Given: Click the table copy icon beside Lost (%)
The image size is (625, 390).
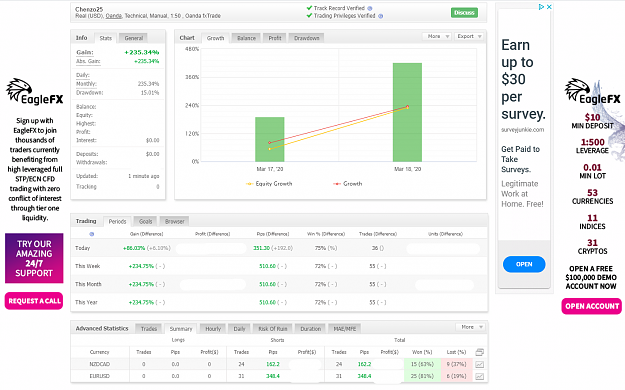Looking at the screenshot, I should point(480,352).
